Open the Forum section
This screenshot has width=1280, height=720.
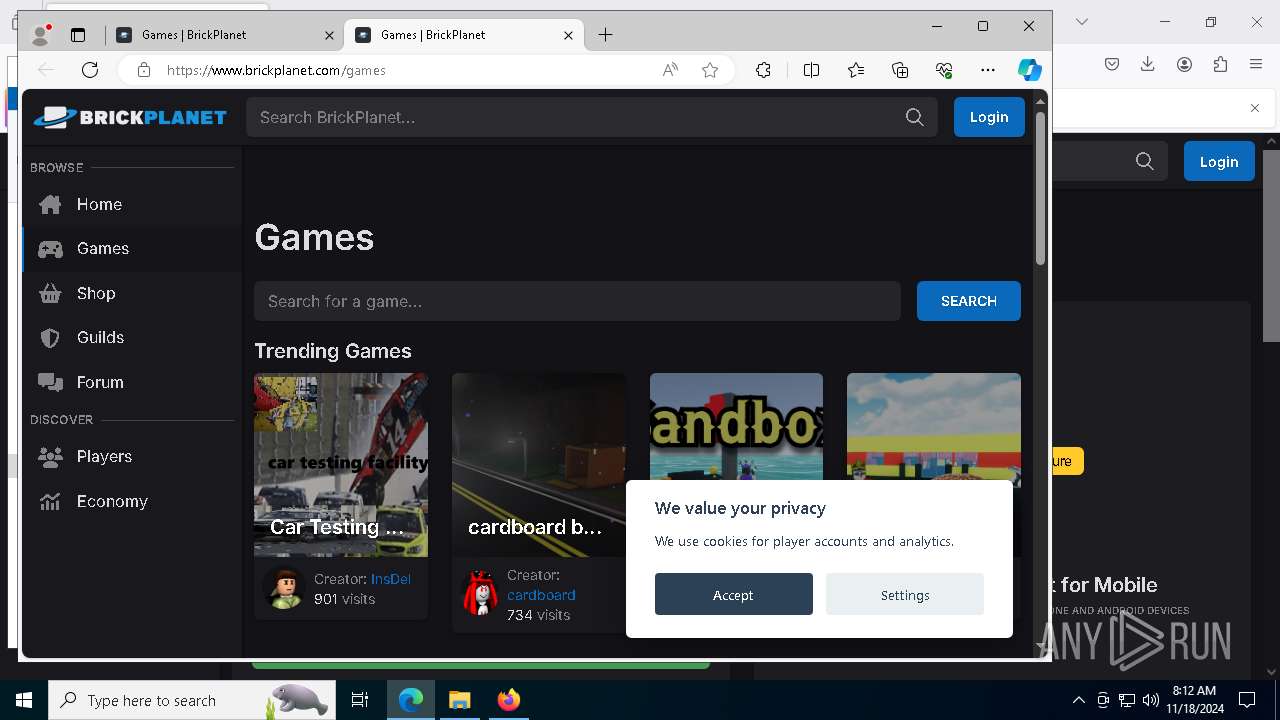point(131,382)
